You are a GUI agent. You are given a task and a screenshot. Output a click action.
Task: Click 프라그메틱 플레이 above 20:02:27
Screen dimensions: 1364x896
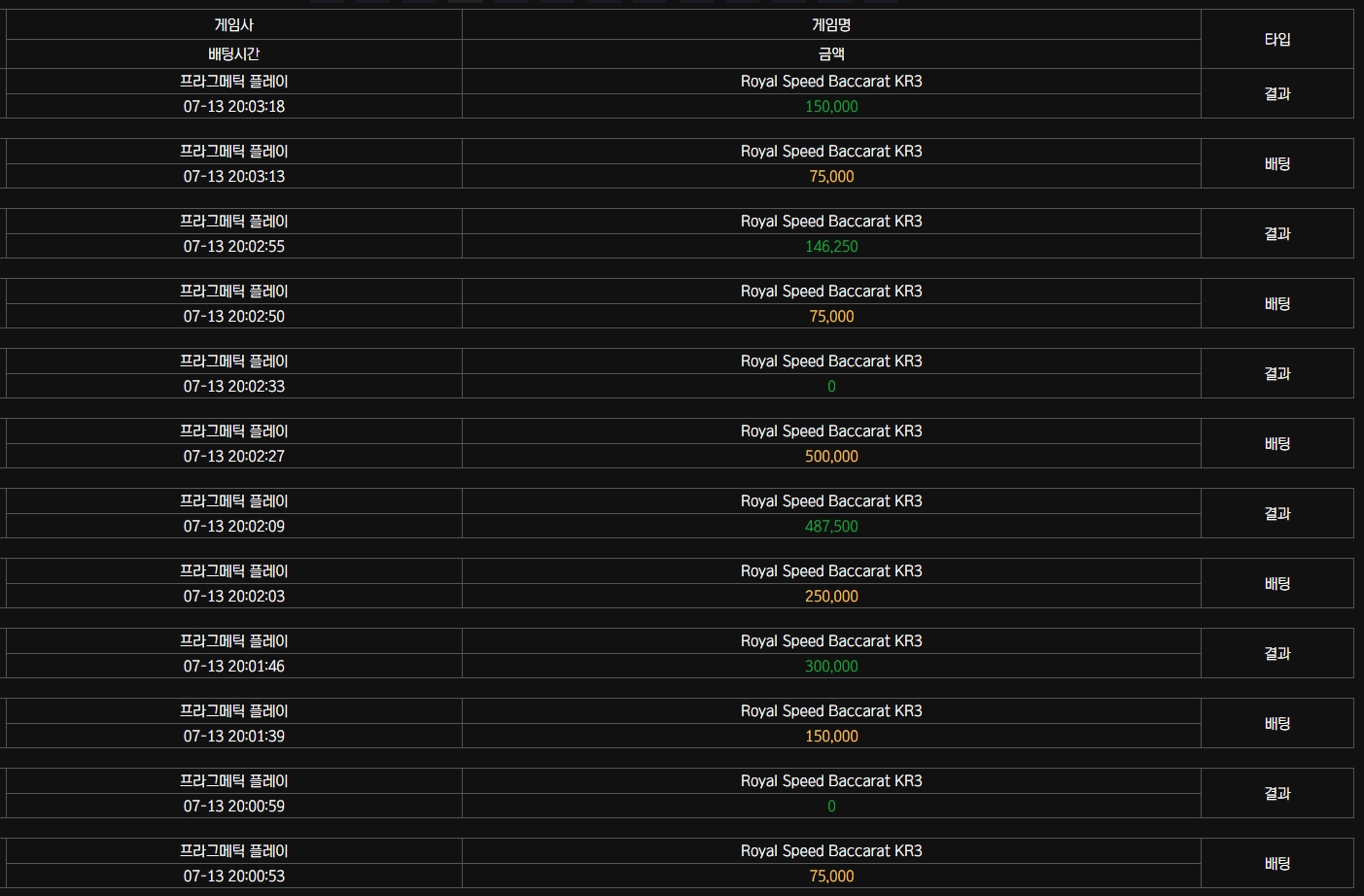[234, 431]
